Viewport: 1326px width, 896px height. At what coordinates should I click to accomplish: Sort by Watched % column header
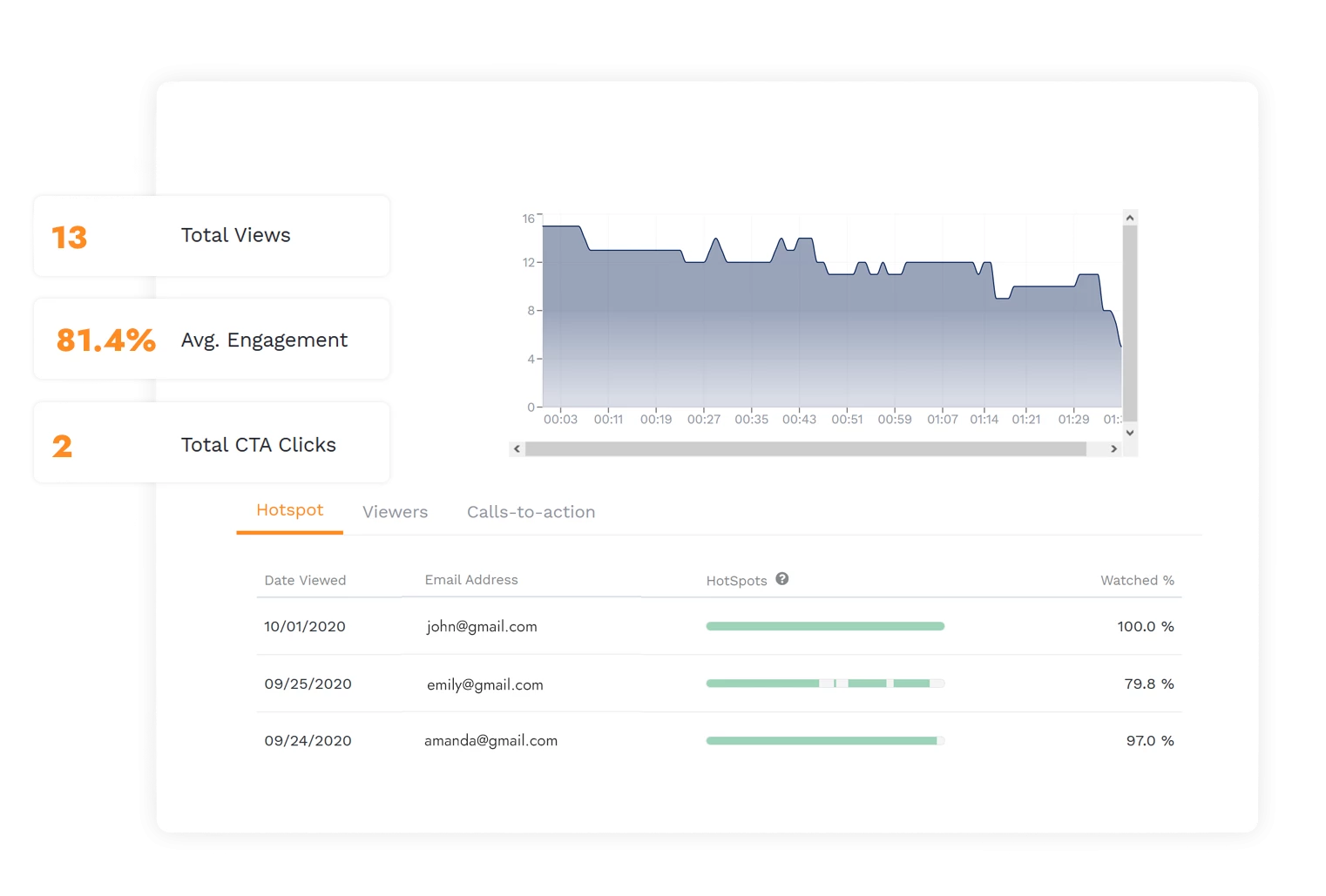click(x=1137, y=581)
